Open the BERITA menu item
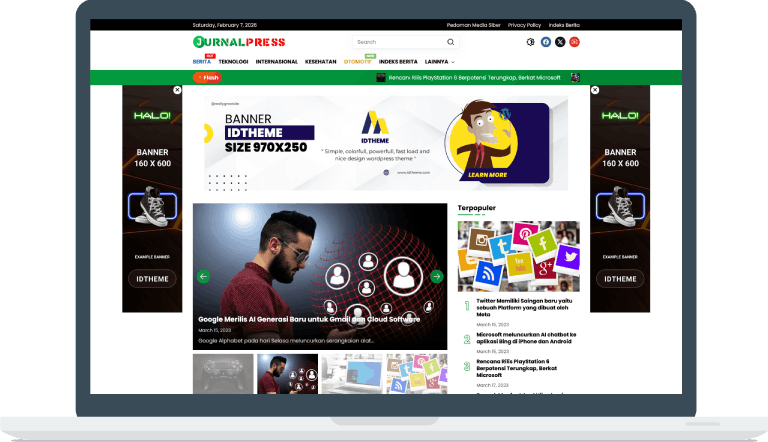Image resolution: width=768 pixels, height=442 pixels. pyautogui.click(x=201, y=62)
